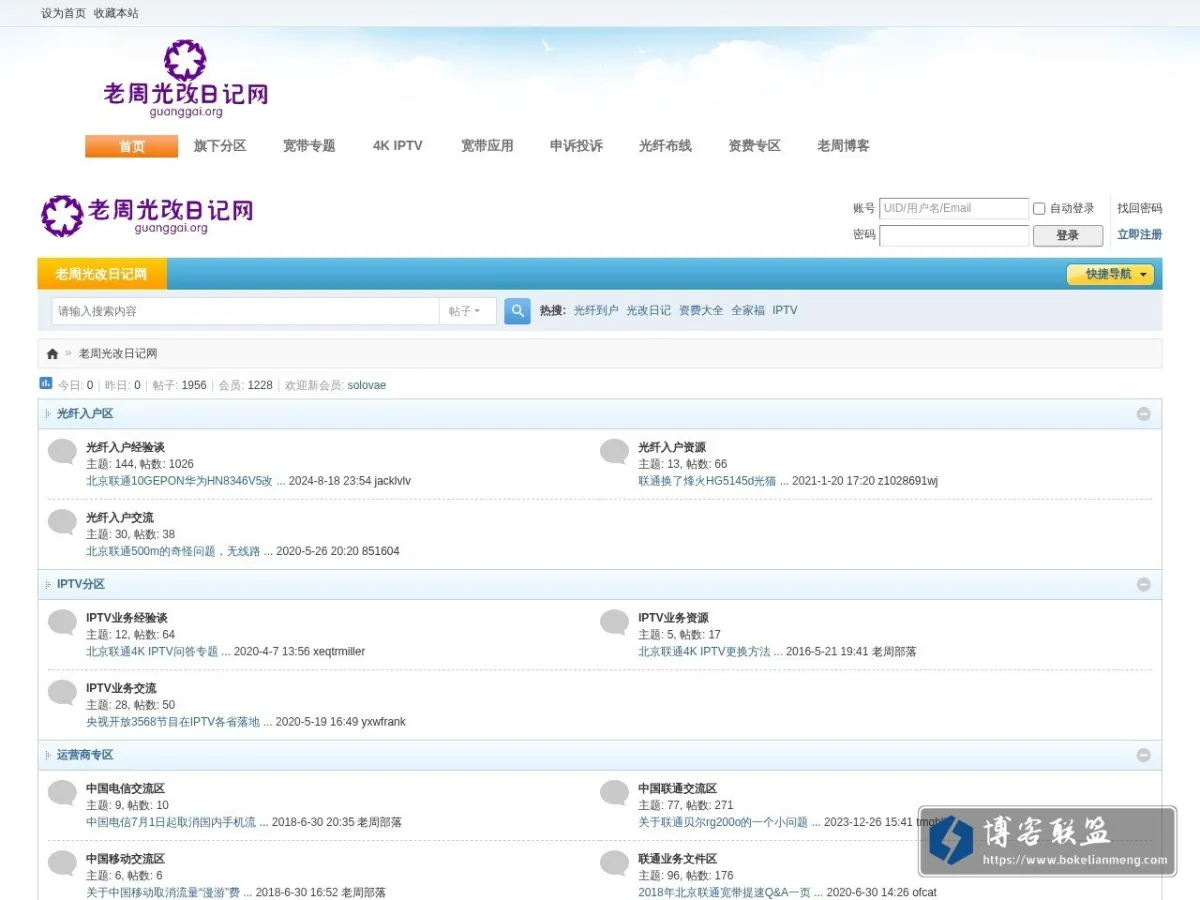
Task: Click forum bubble icon for 中国移动交流区
Action: pyautogui.click(x=62, y=864)
